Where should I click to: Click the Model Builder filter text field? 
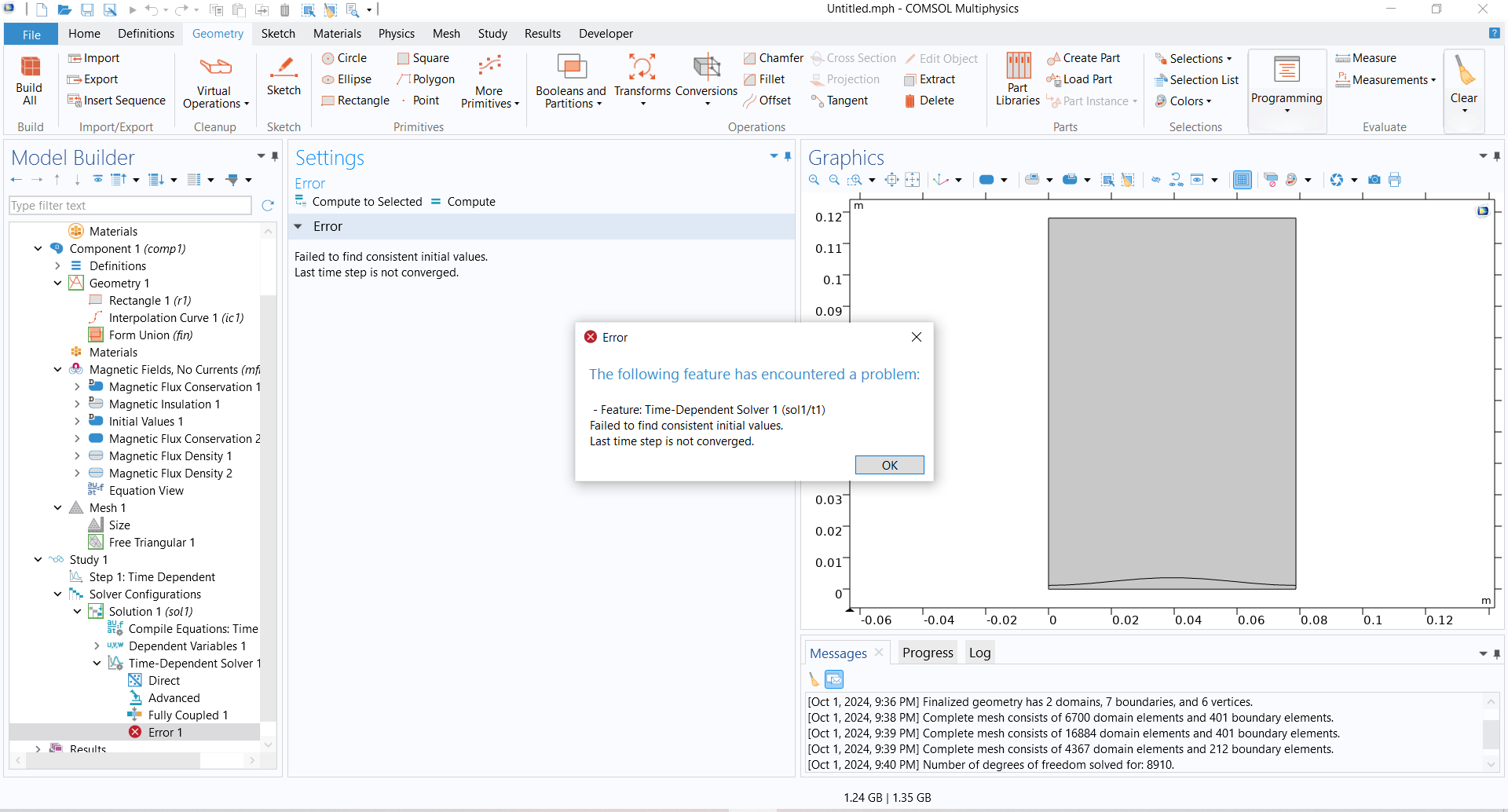pyautogui.click(x=130, y=206)
